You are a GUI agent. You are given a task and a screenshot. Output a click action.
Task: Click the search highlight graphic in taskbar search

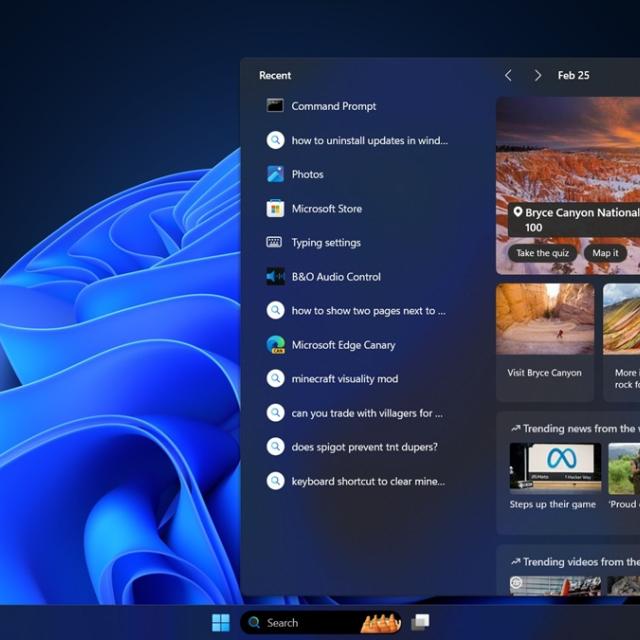click(380, 623)
